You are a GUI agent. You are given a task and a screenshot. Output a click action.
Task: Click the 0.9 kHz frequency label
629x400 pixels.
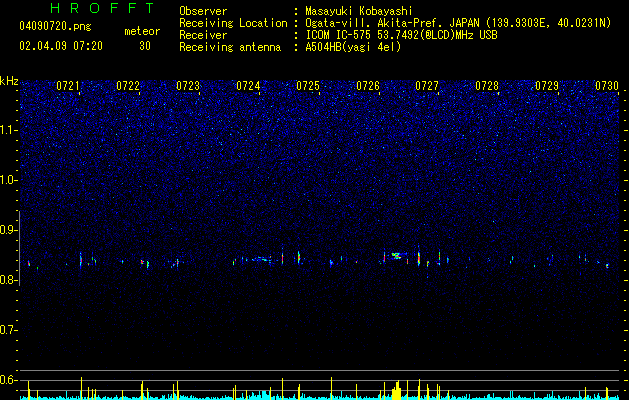pyautogui.click(x=8, y=230)
